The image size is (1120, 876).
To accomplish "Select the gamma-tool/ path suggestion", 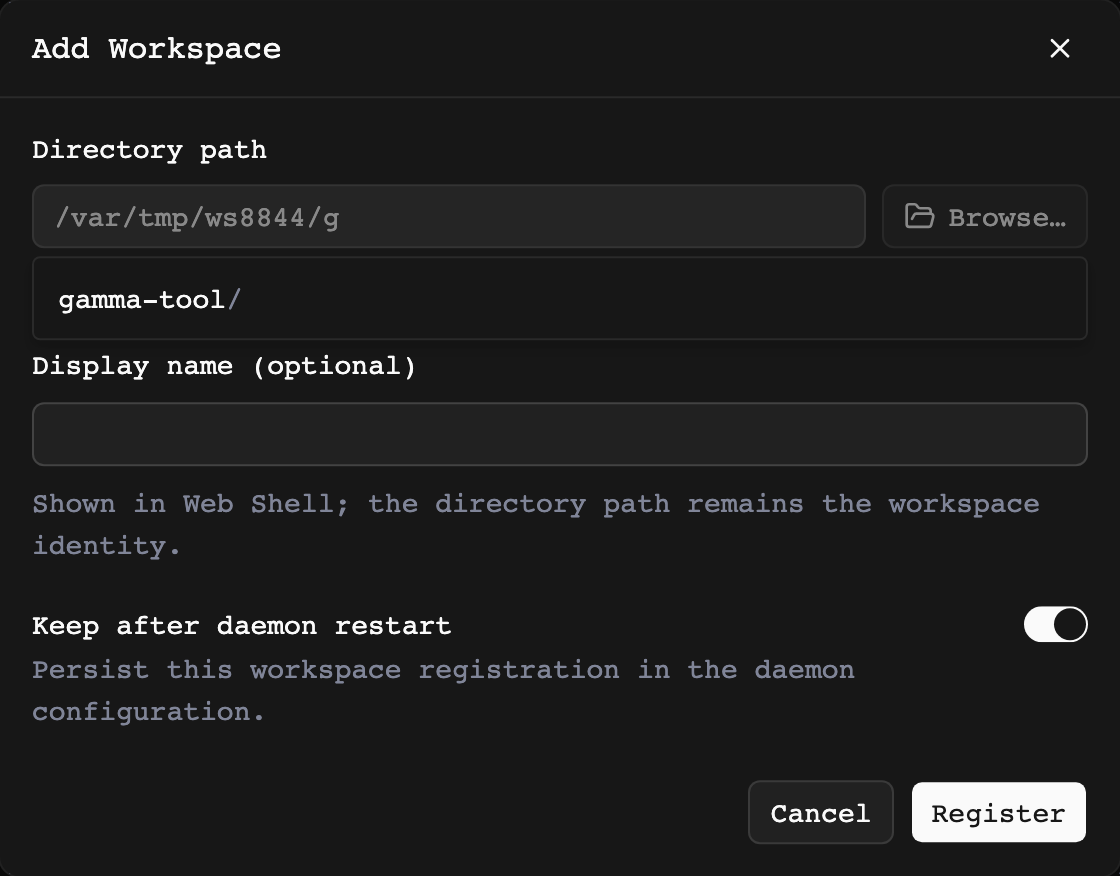I will pyautogui.click(x=560, y=299).
